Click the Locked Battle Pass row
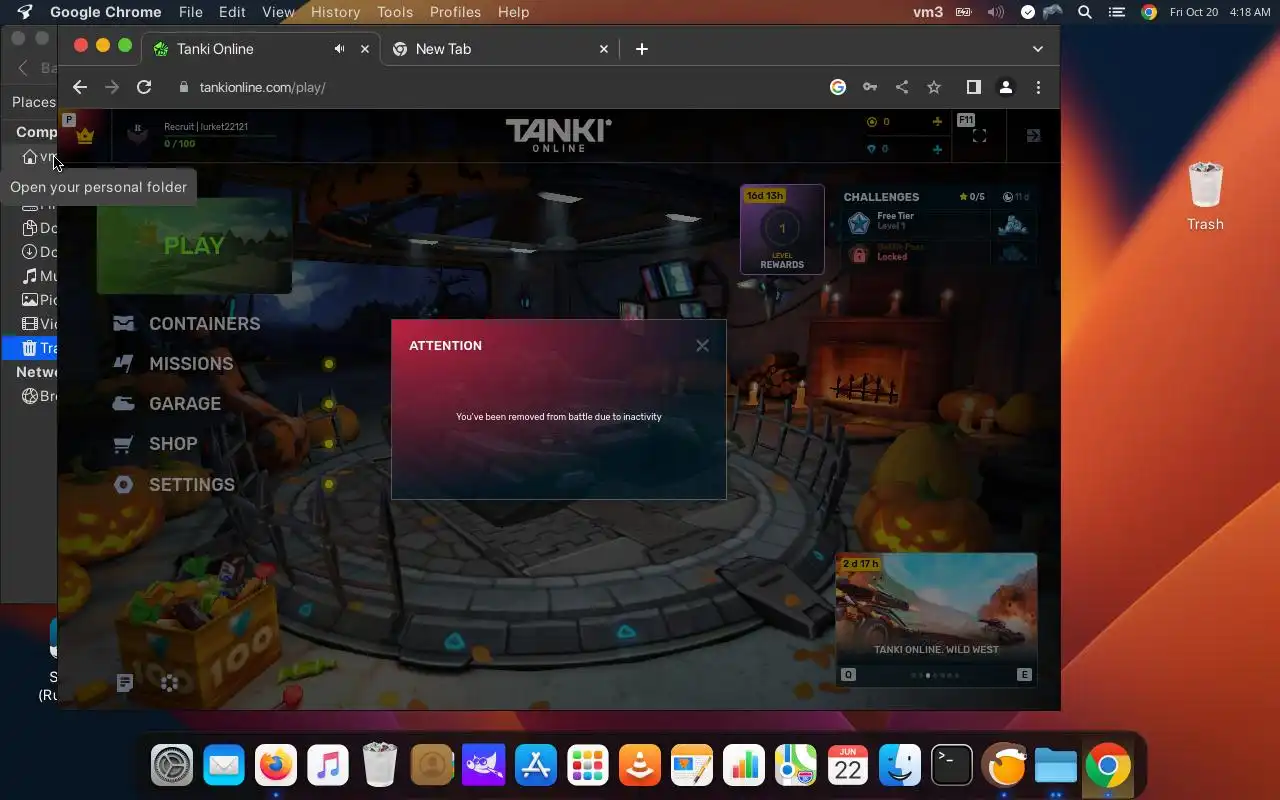Screen dimensions: 1280x800 coord(941,253)
